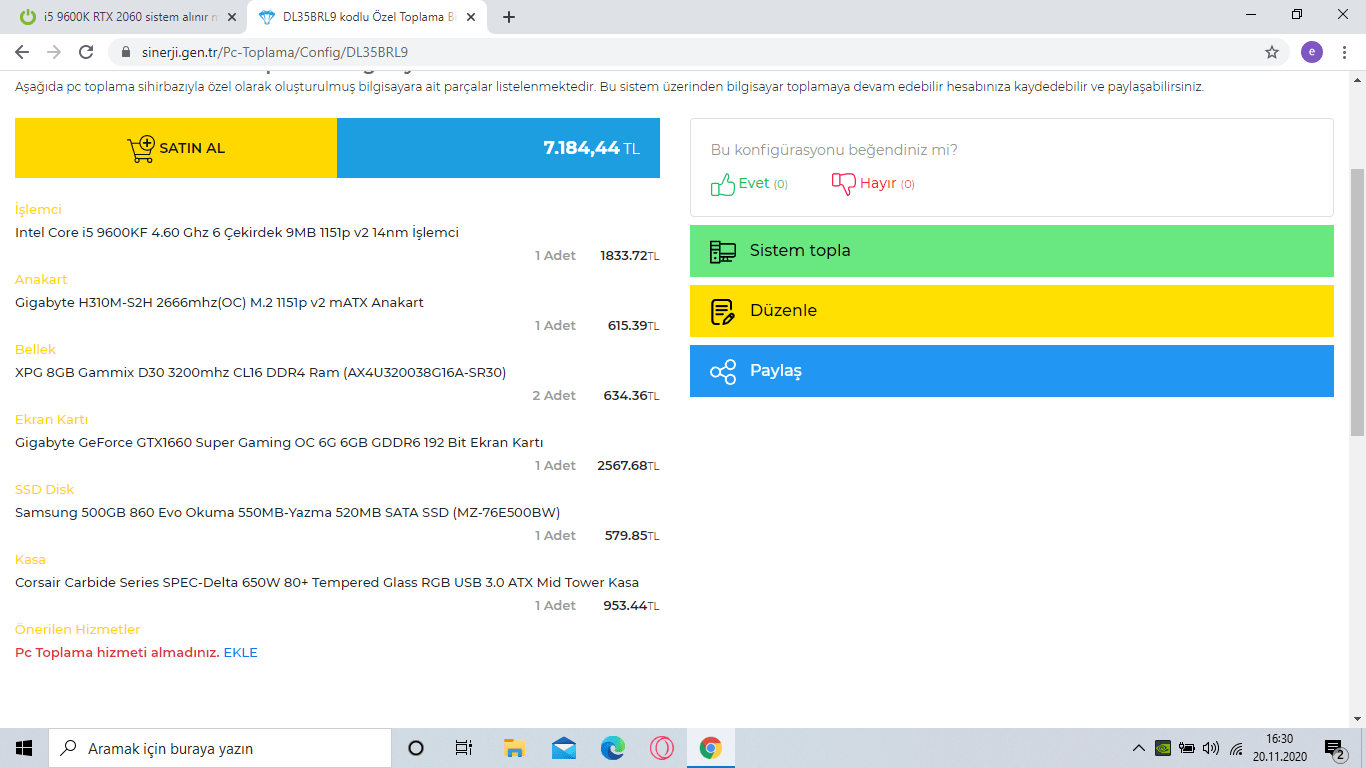The height and width of the screenshot is (768, 1366).
Task: Click the NVIDIA tray icon
Action: click(x=1163, y=748)
